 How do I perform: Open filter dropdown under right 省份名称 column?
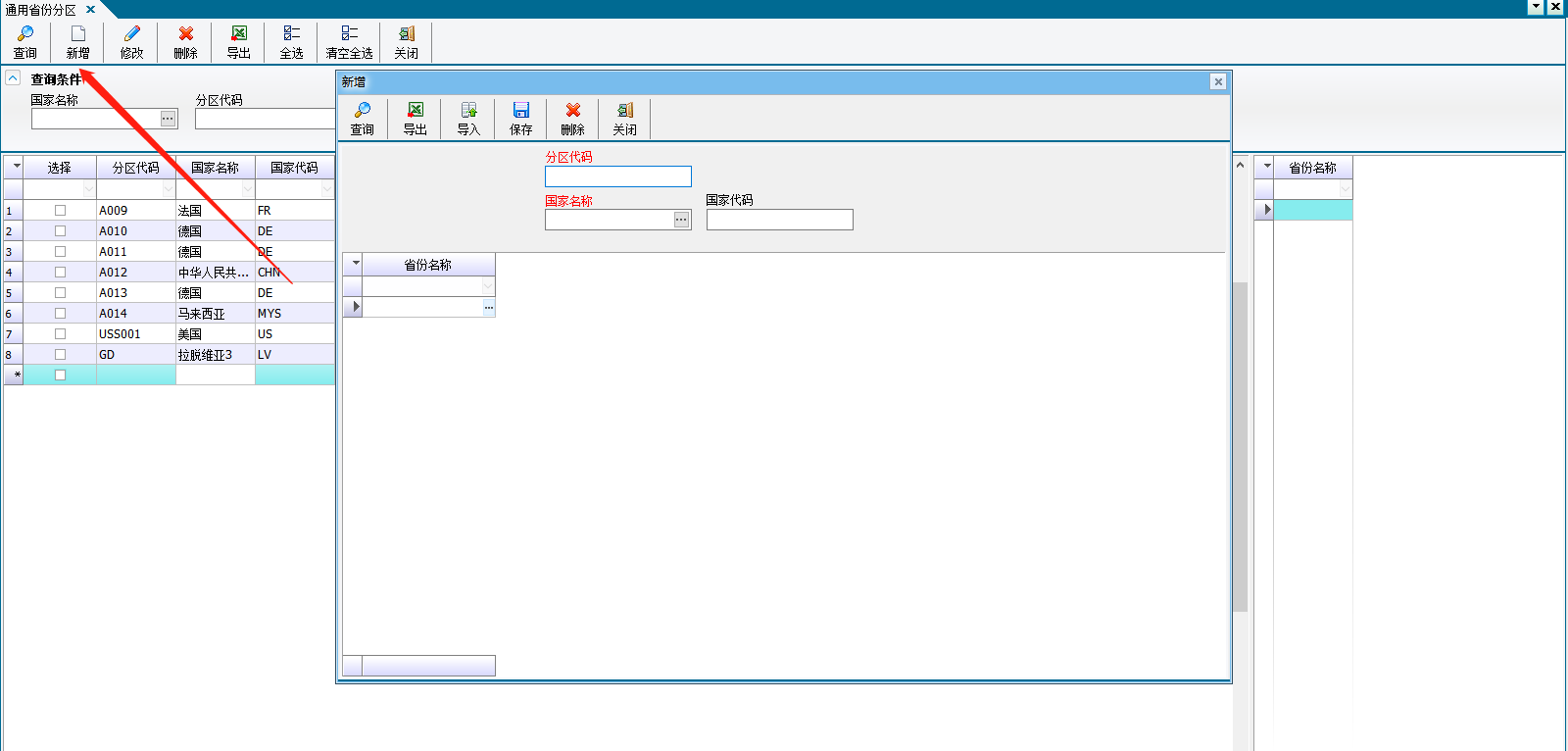pos(1346,188)
